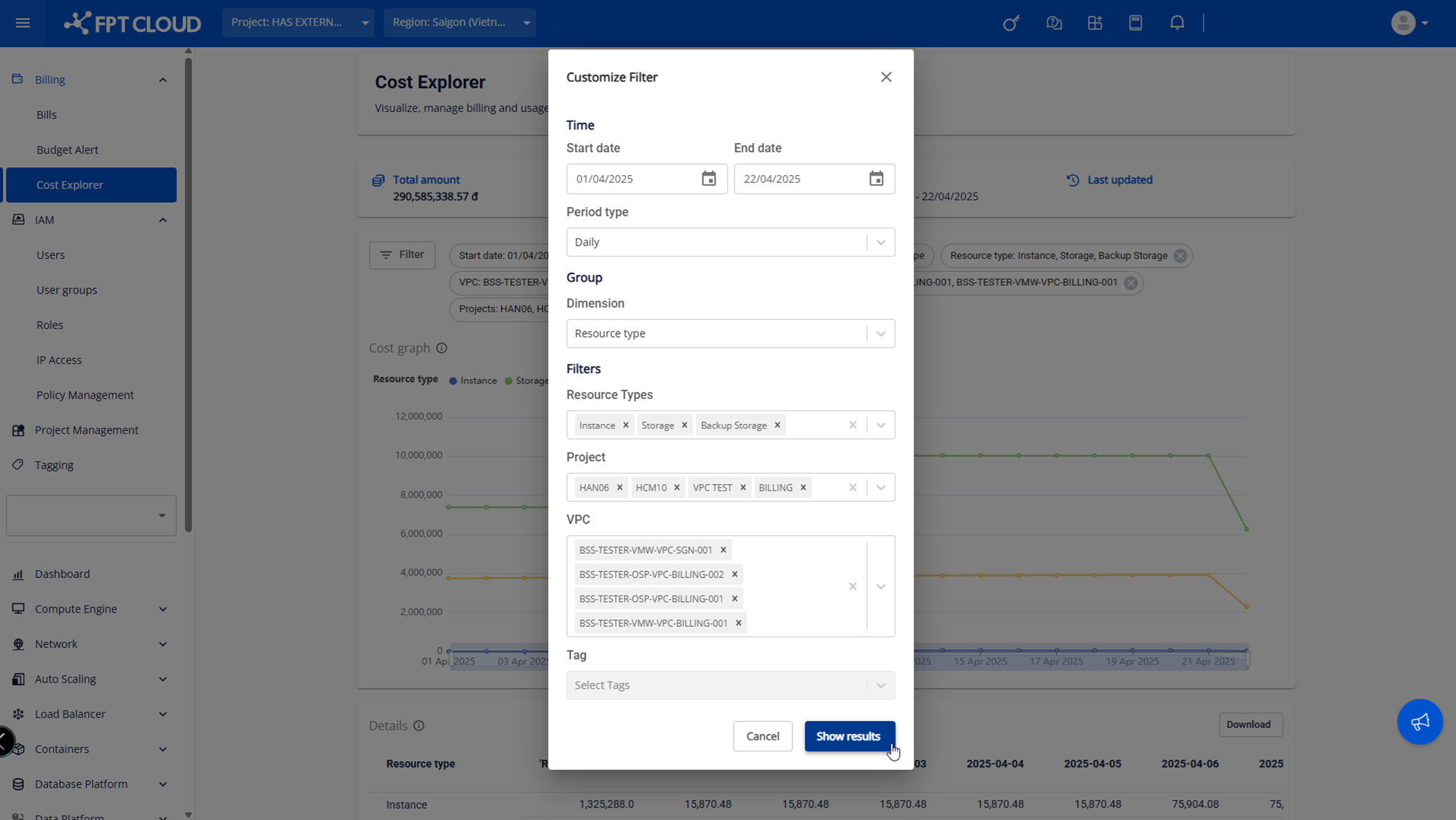Click the notification bell icon

[x=1177, y=23]
